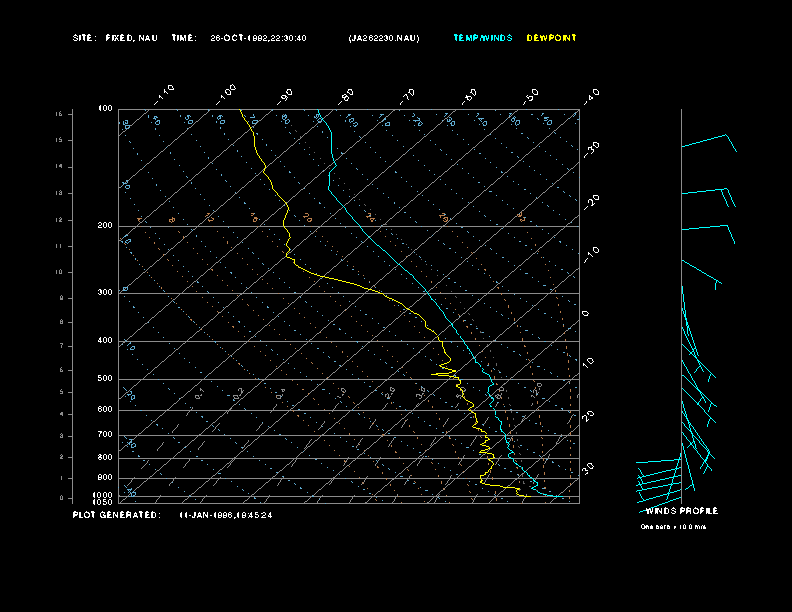Image resolution: width=792 pixels, height=612 pixels.
Task: Click the file name (JA262230.NAU)
Action: [384, 38]
